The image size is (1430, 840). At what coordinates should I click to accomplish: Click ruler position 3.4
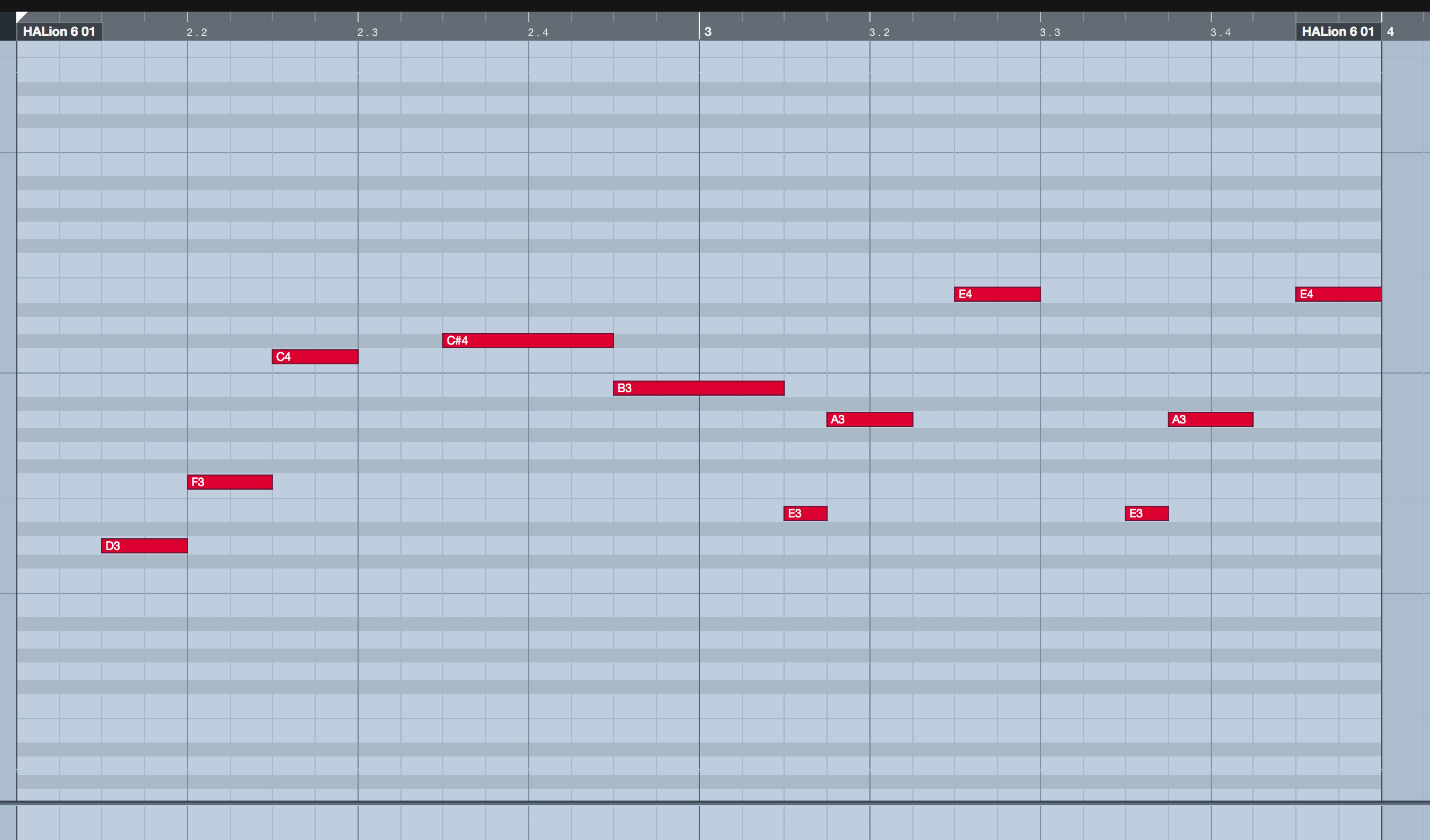[1220, 32]
